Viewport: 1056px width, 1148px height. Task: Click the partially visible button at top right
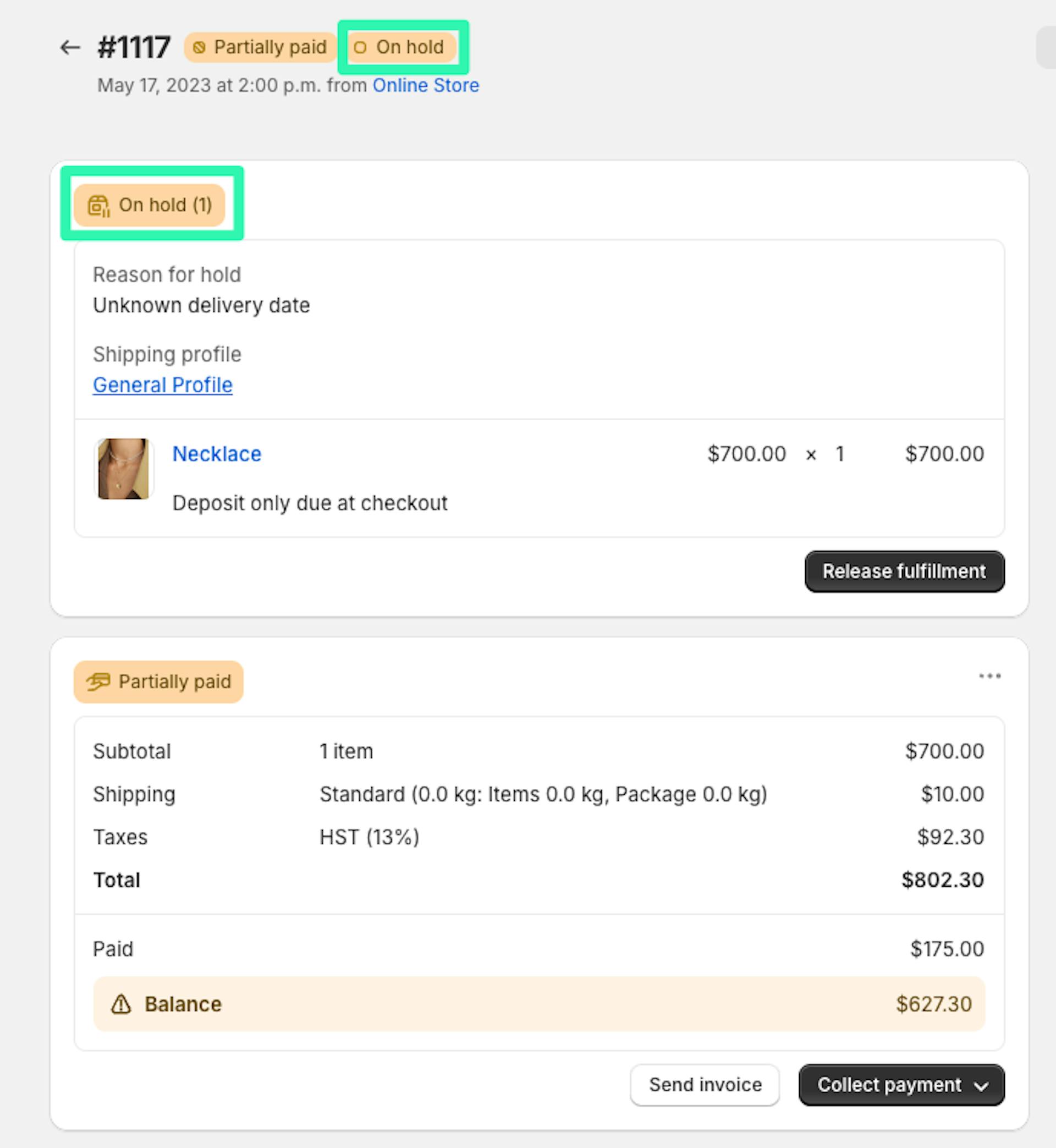pyautogui.click(x=1047, y=48)
